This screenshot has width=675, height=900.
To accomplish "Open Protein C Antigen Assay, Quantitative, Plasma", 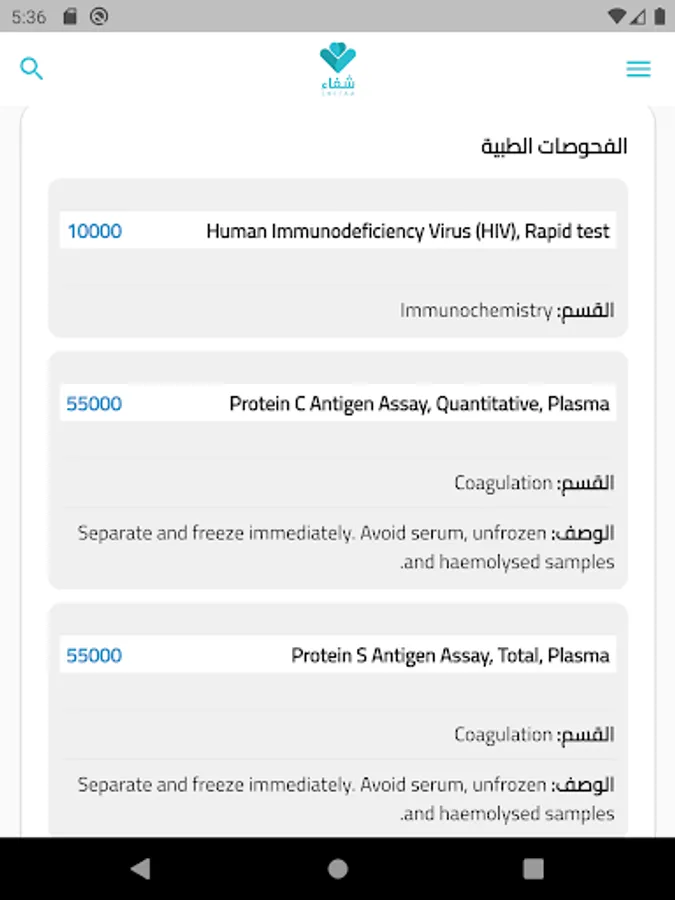I will pos(419,404).
